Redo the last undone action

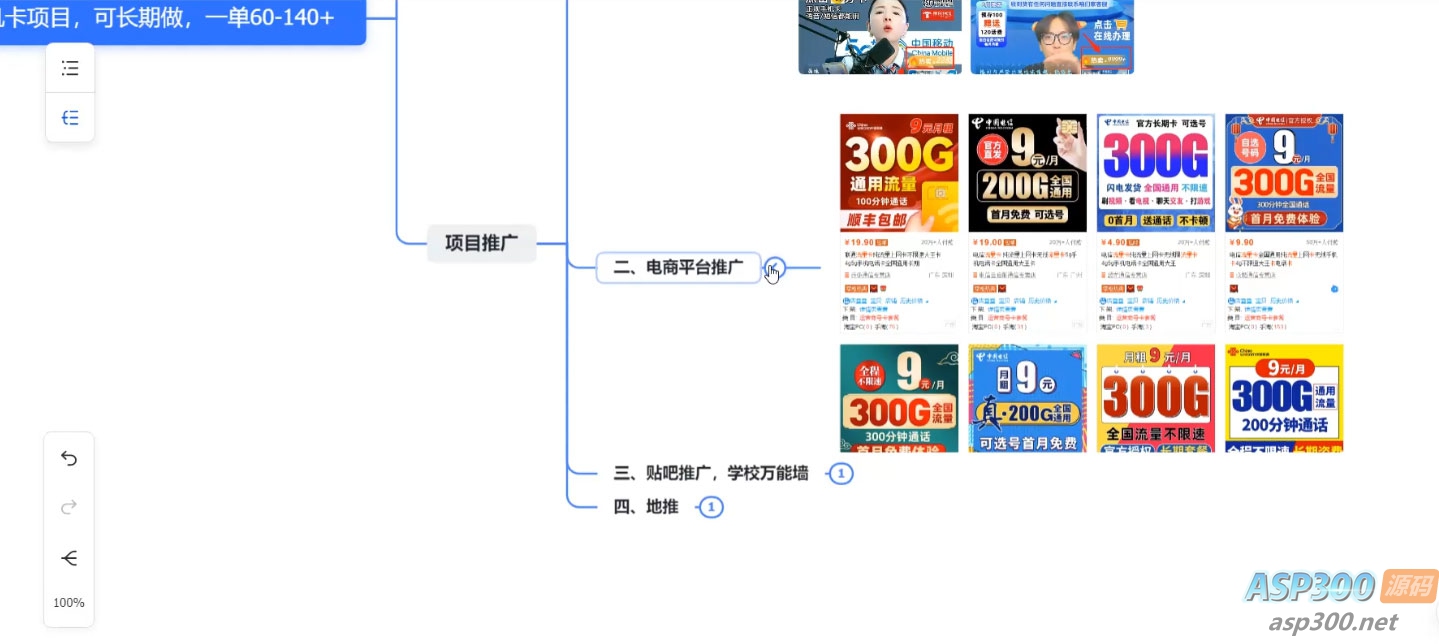[69, 507]
